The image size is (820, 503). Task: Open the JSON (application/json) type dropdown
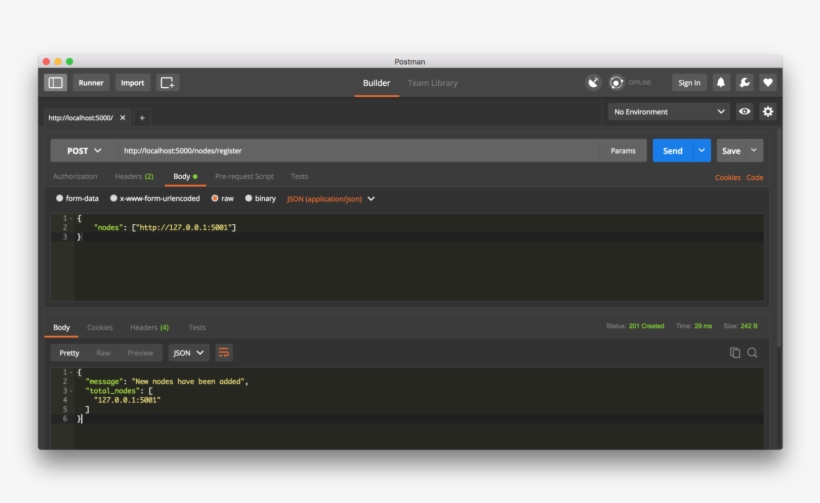pos(331,199)
